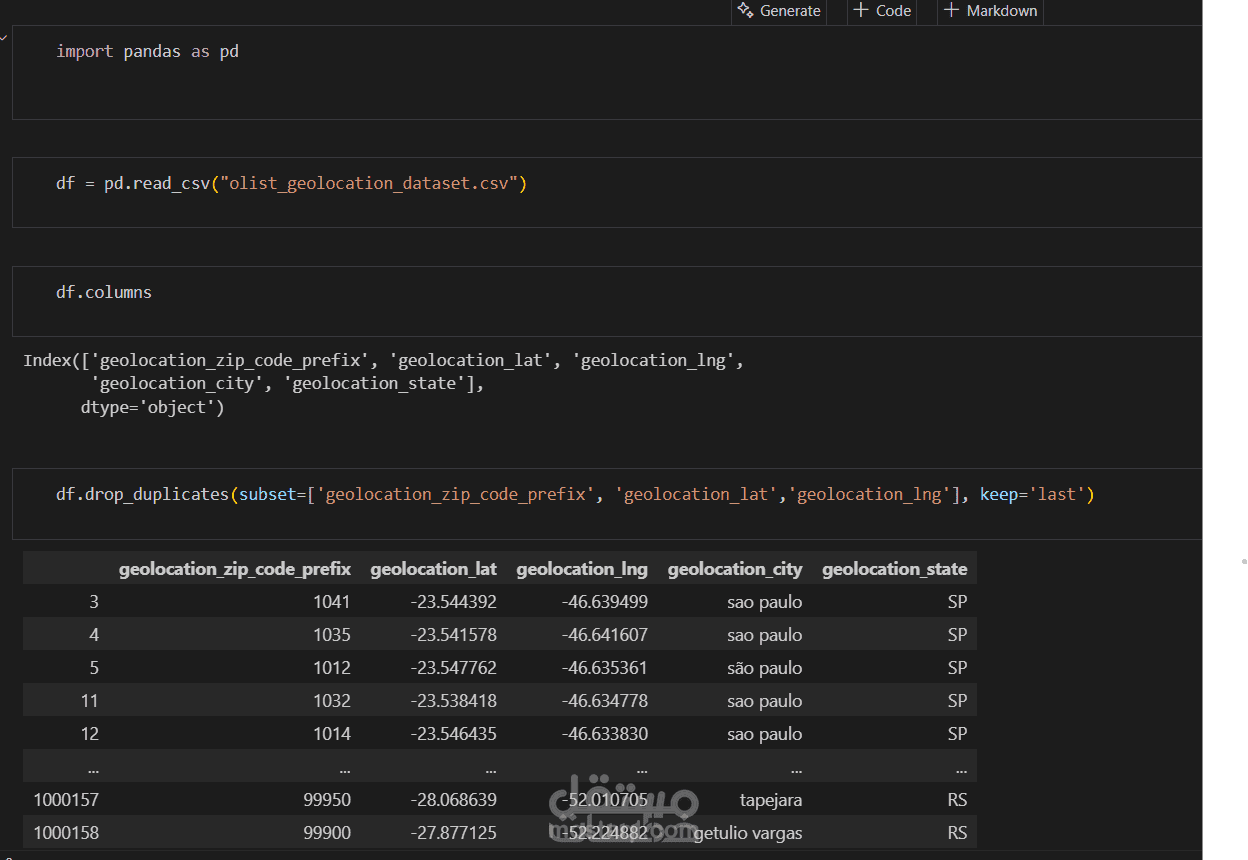Screen dimensions: 1248x860
Task: Select the df.columns code cell
Action: pyautogui.click(x=104, y=293)
